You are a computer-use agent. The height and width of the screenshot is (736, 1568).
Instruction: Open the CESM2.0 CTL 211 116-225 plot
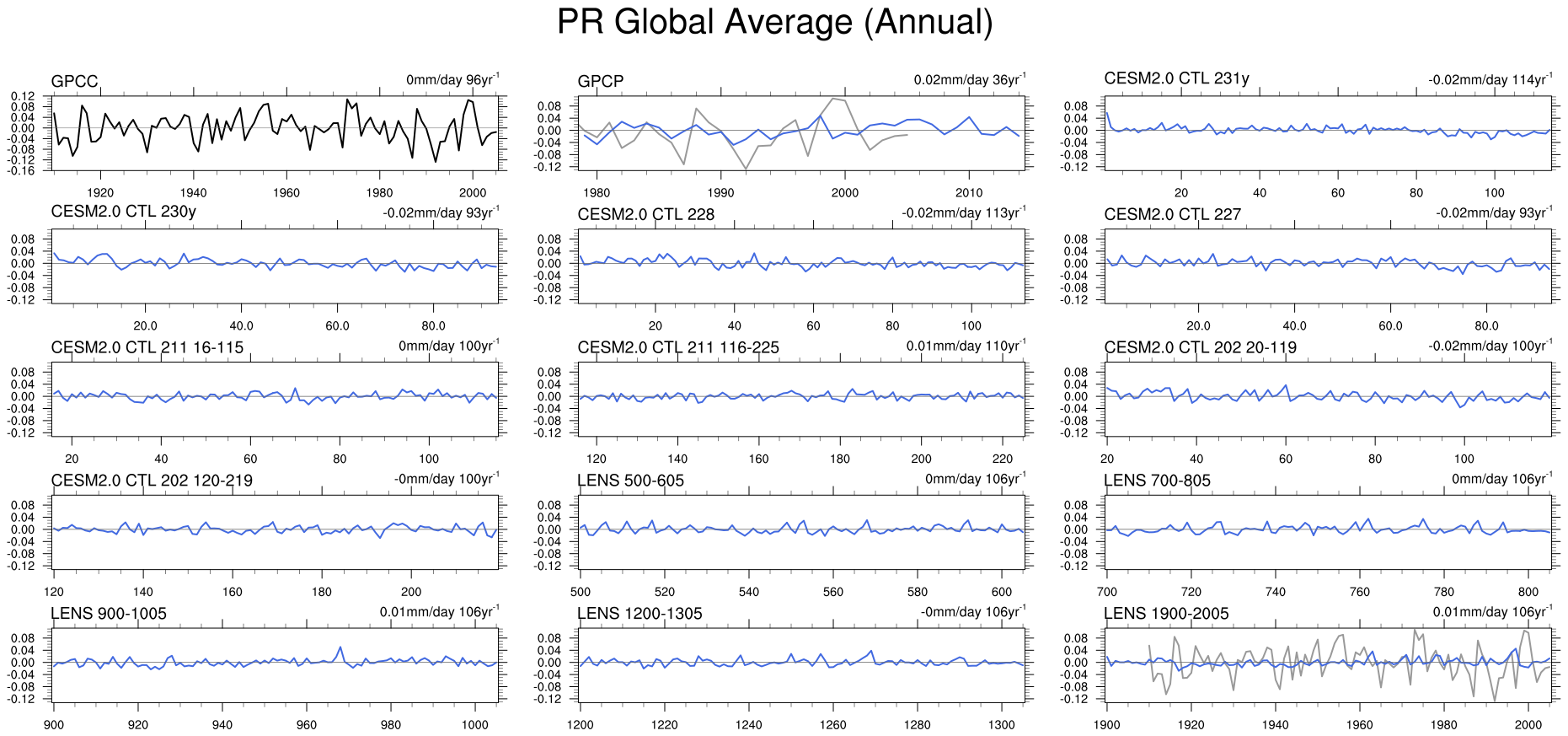(x=801, y=399)
